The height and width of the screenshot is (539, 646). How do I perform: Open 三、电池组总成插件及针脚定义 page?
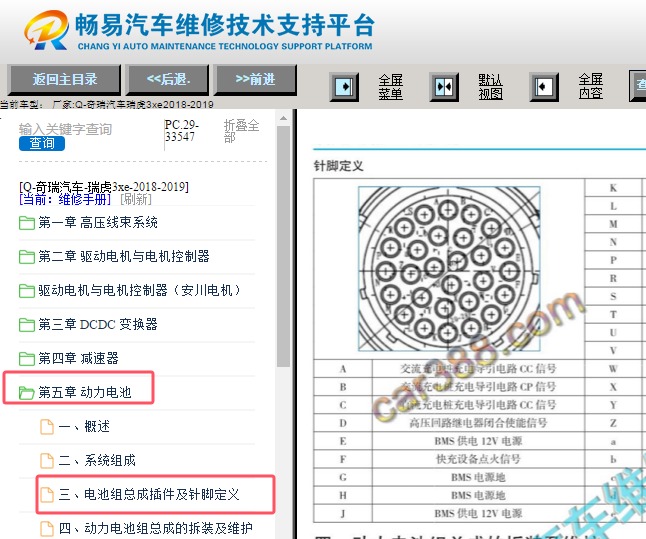pos(149,494)
